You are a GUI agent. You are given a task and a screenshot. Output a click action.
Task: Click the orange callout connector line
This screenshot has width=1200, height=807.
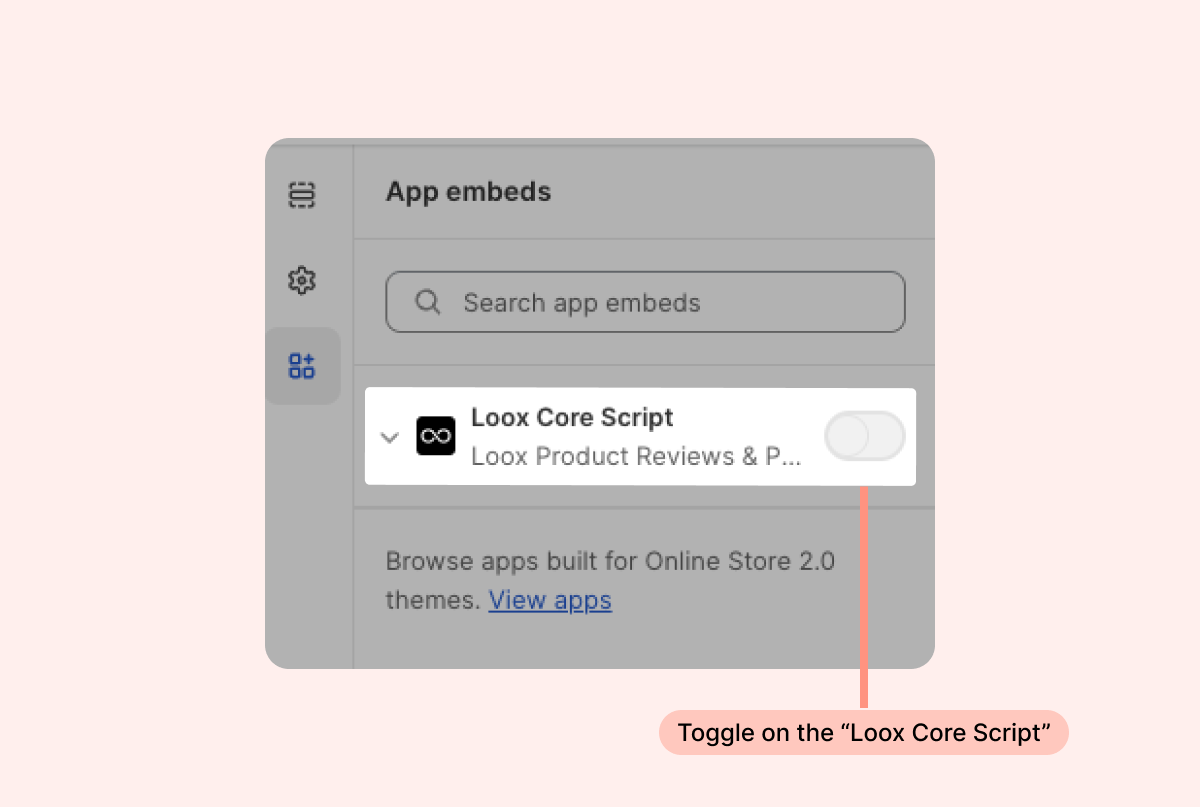pos(864,600)
